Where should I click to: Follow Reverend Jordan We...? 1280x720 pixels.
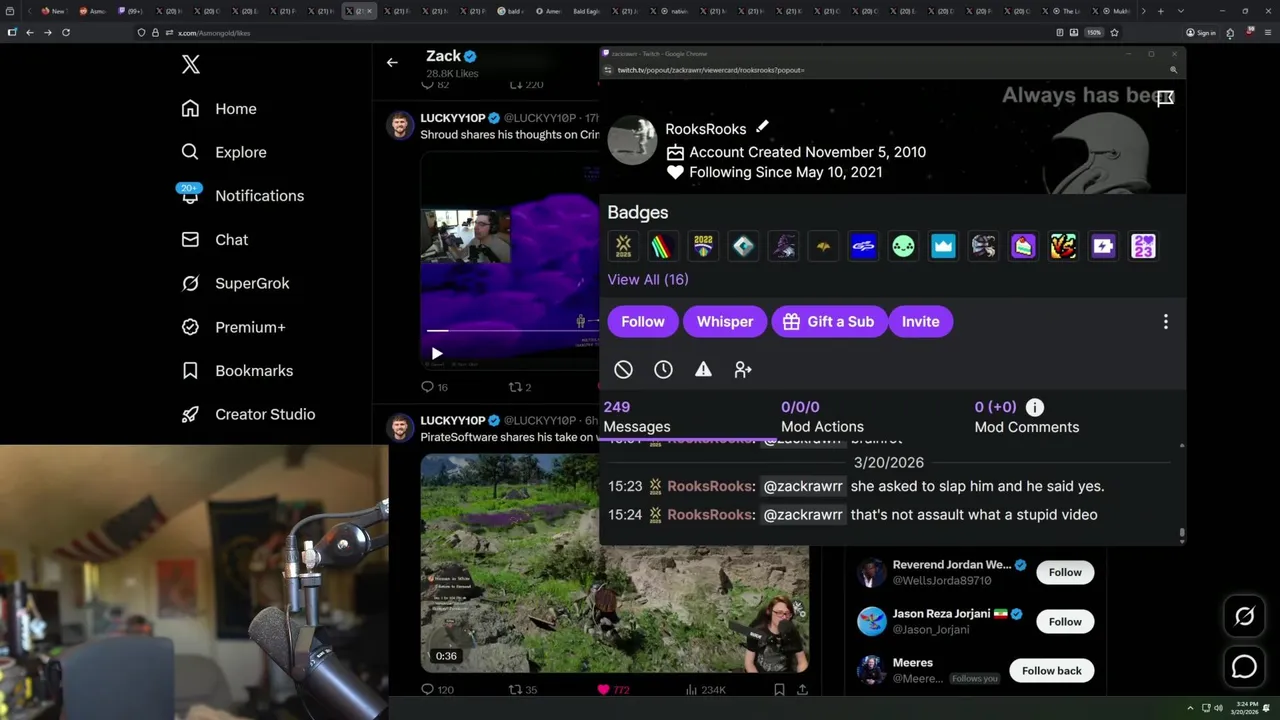pos(1065,572)
